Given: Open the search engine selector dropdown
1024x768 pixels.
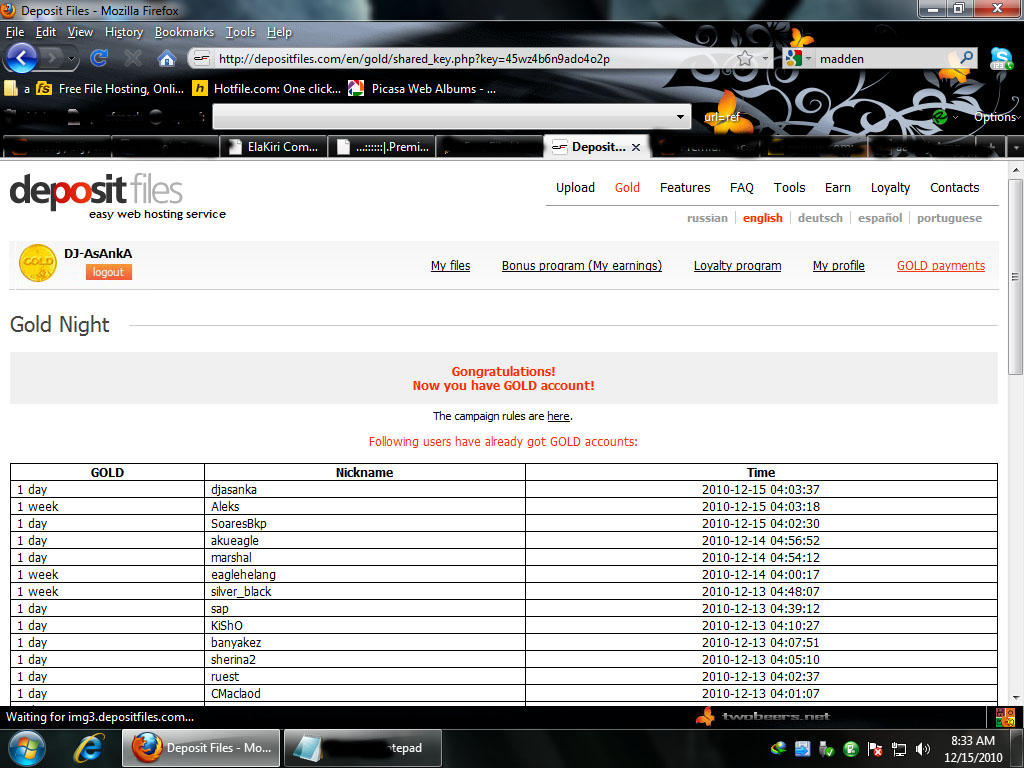Looking at the screenshot, I should [808, 59].
